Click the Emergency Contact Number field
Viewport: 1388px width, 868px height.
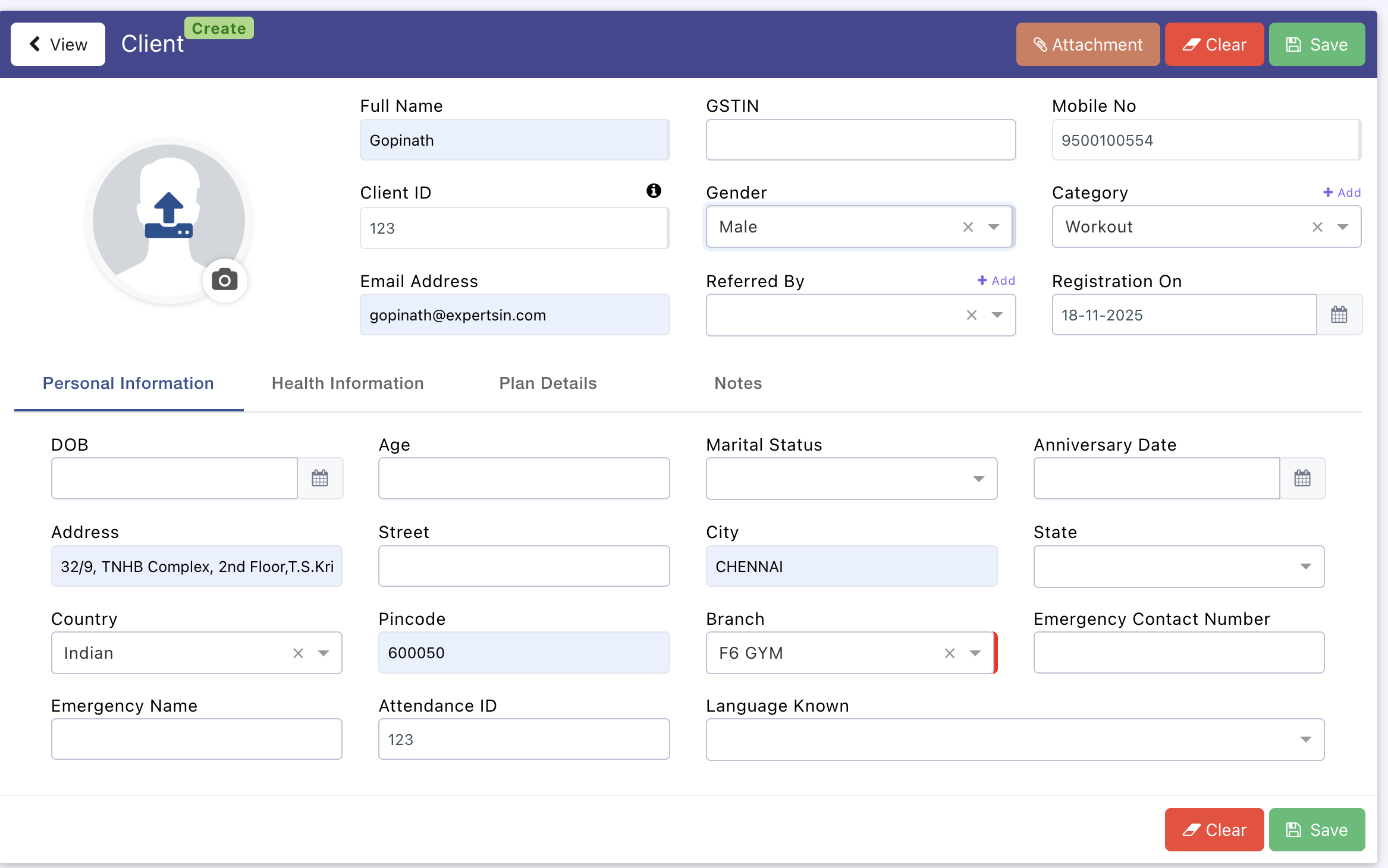(x=1178, y=653)
